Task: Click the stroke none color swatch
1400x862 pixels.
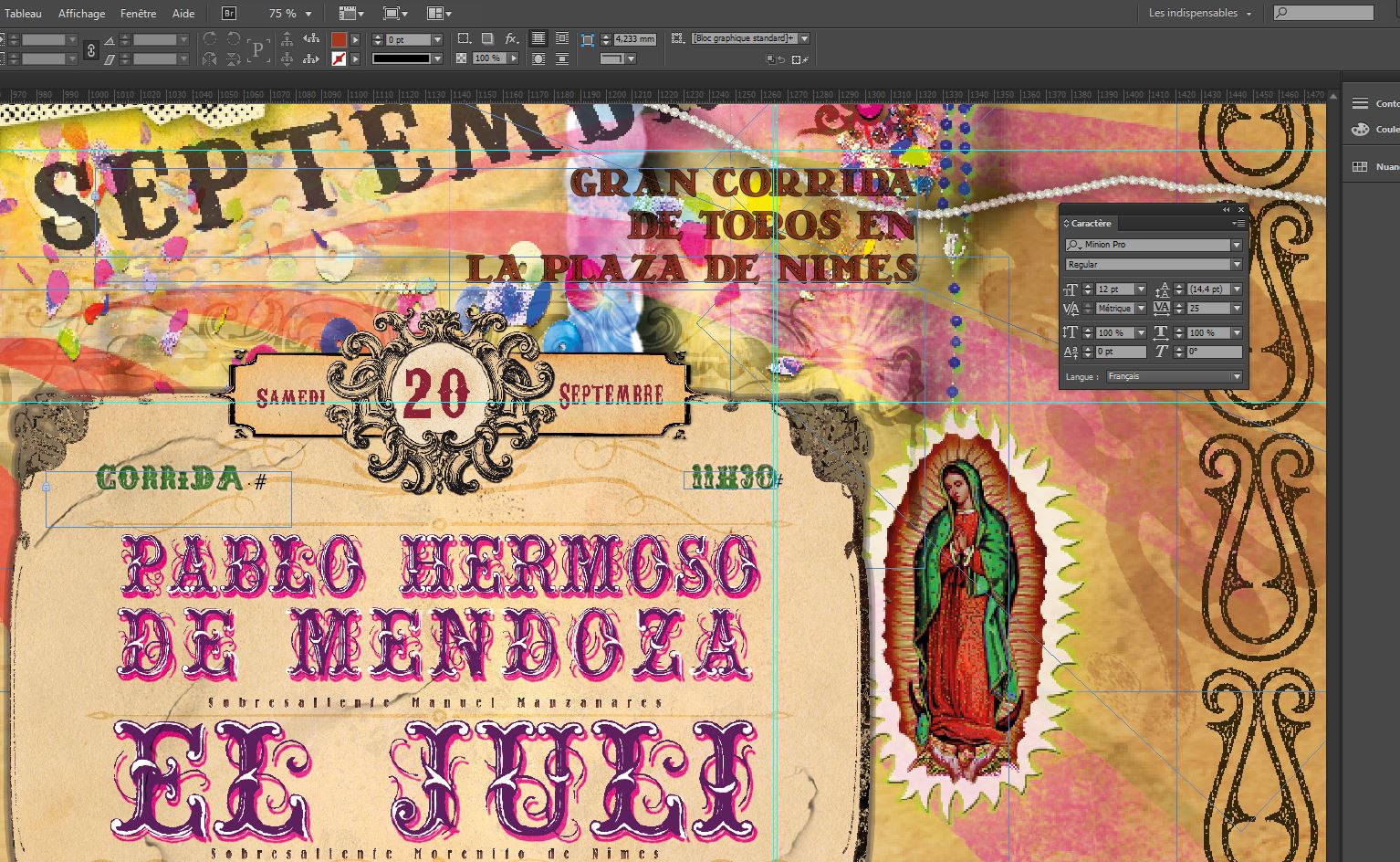Action: 339,58
